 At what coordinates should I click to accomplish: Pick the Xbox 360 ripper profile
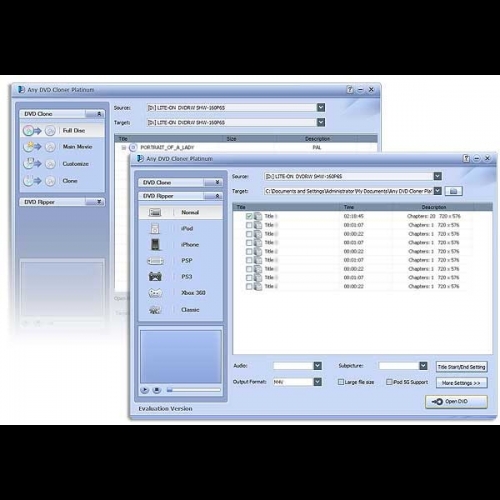180,293
